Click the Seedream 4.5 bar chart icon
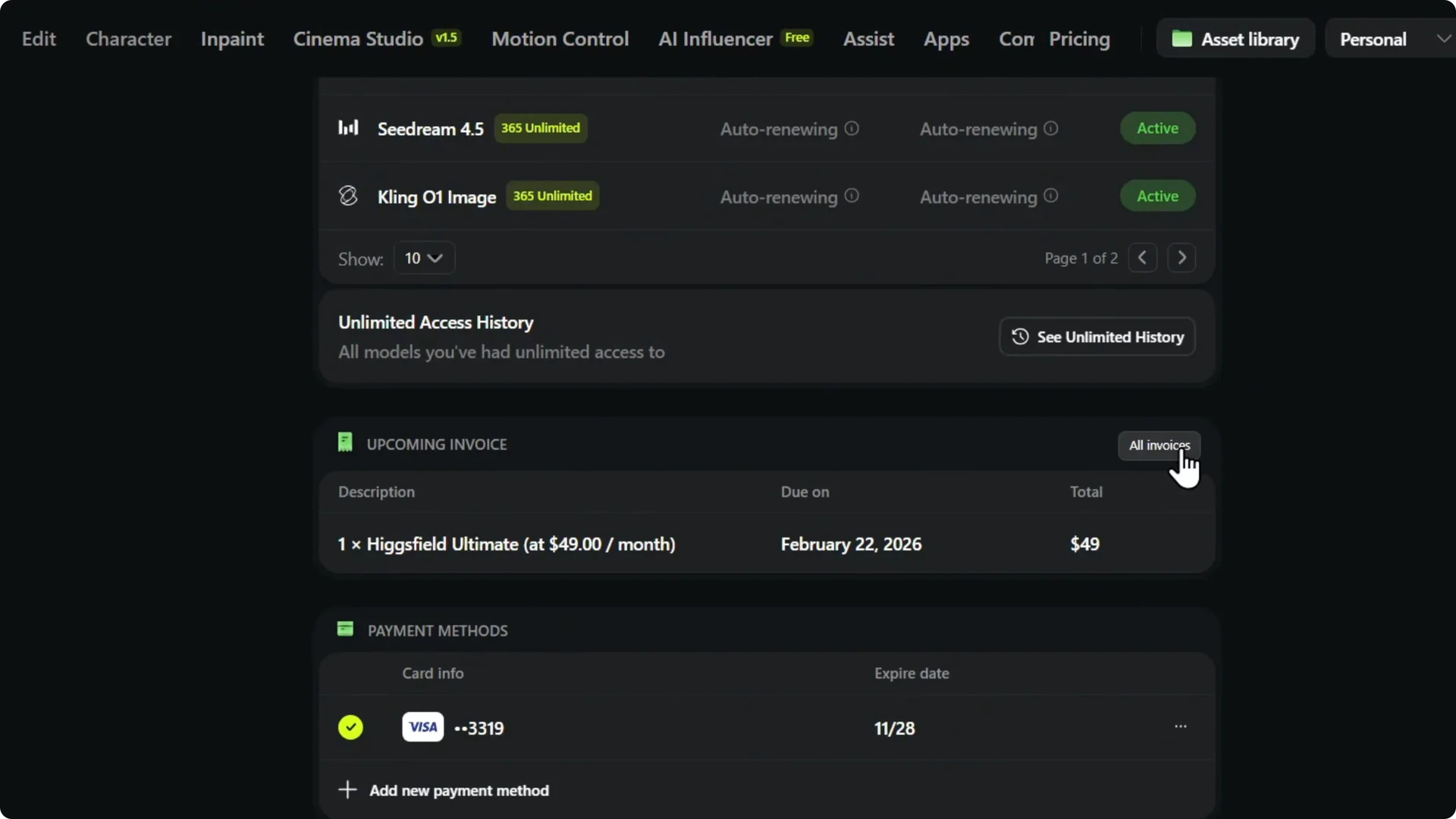The width and height of the screenshot is (1456, 819). tap(348, 127)
